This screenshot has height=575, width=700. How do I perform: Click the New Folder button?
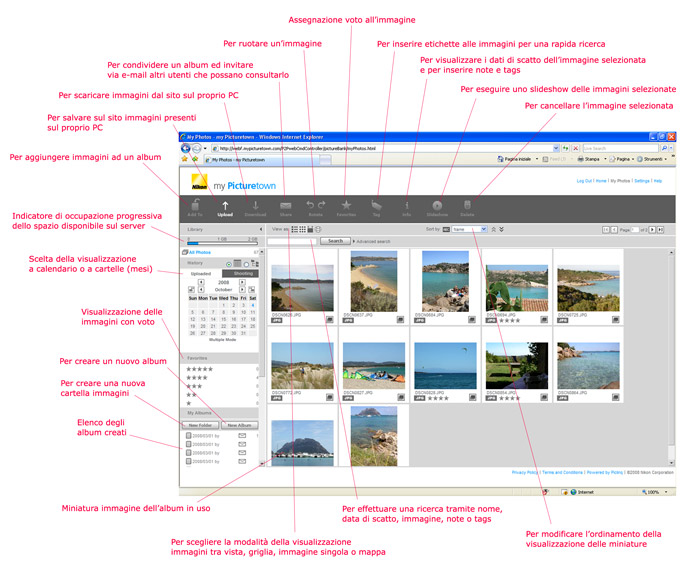click(x=200, y=425)
